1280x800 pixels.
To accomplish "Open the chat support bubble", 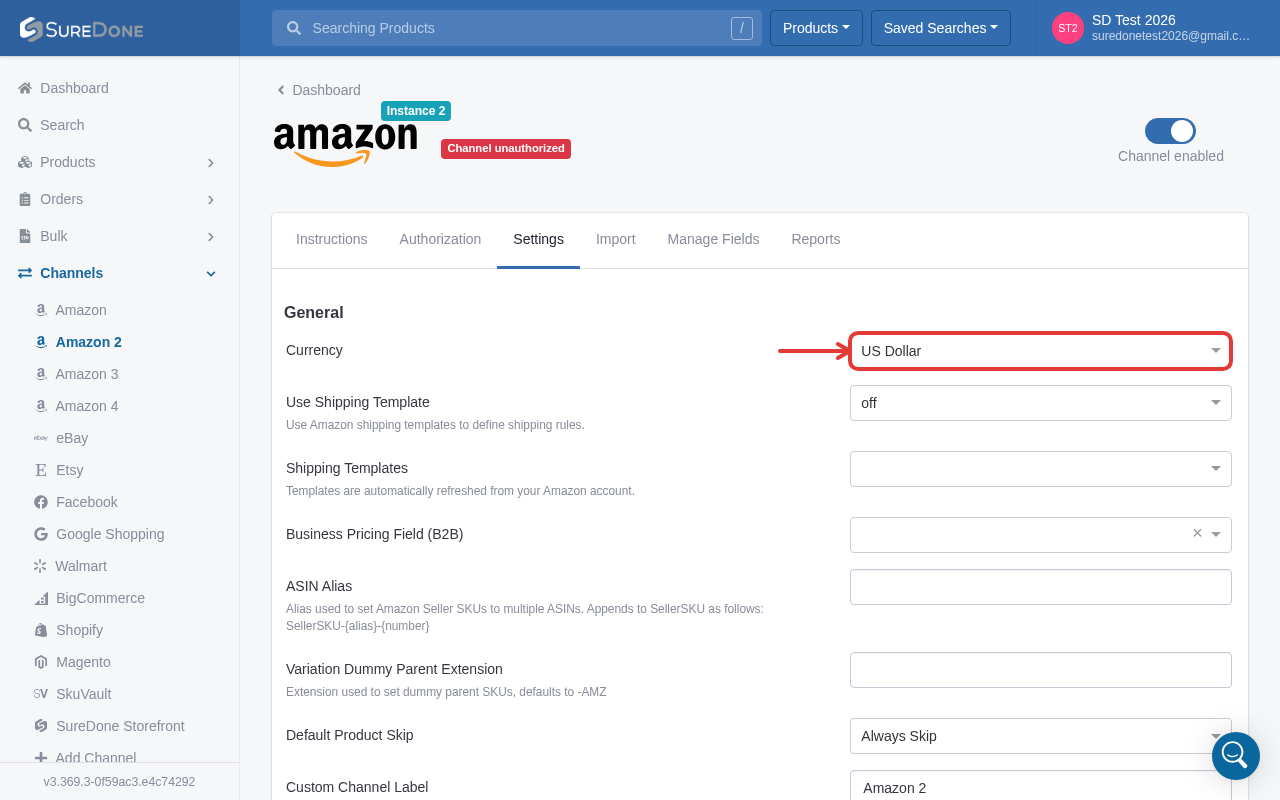I will [x=1236, y=756].
